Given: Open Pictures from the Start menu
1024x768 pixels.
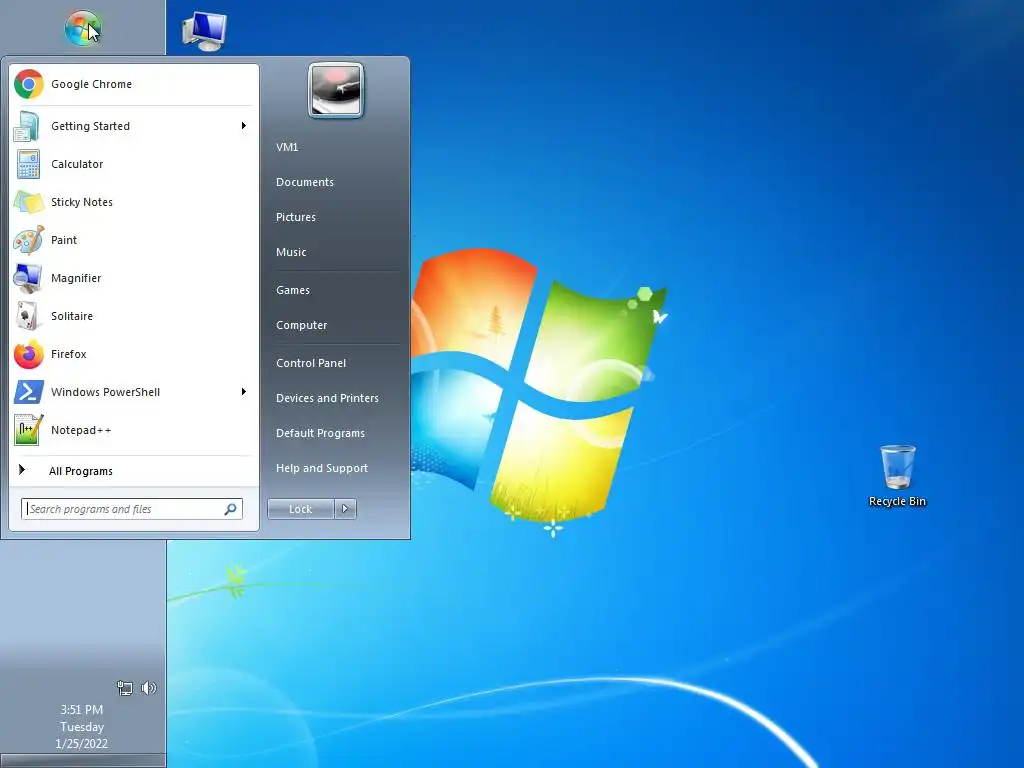Looking at the screenshot, I should 295,217.
